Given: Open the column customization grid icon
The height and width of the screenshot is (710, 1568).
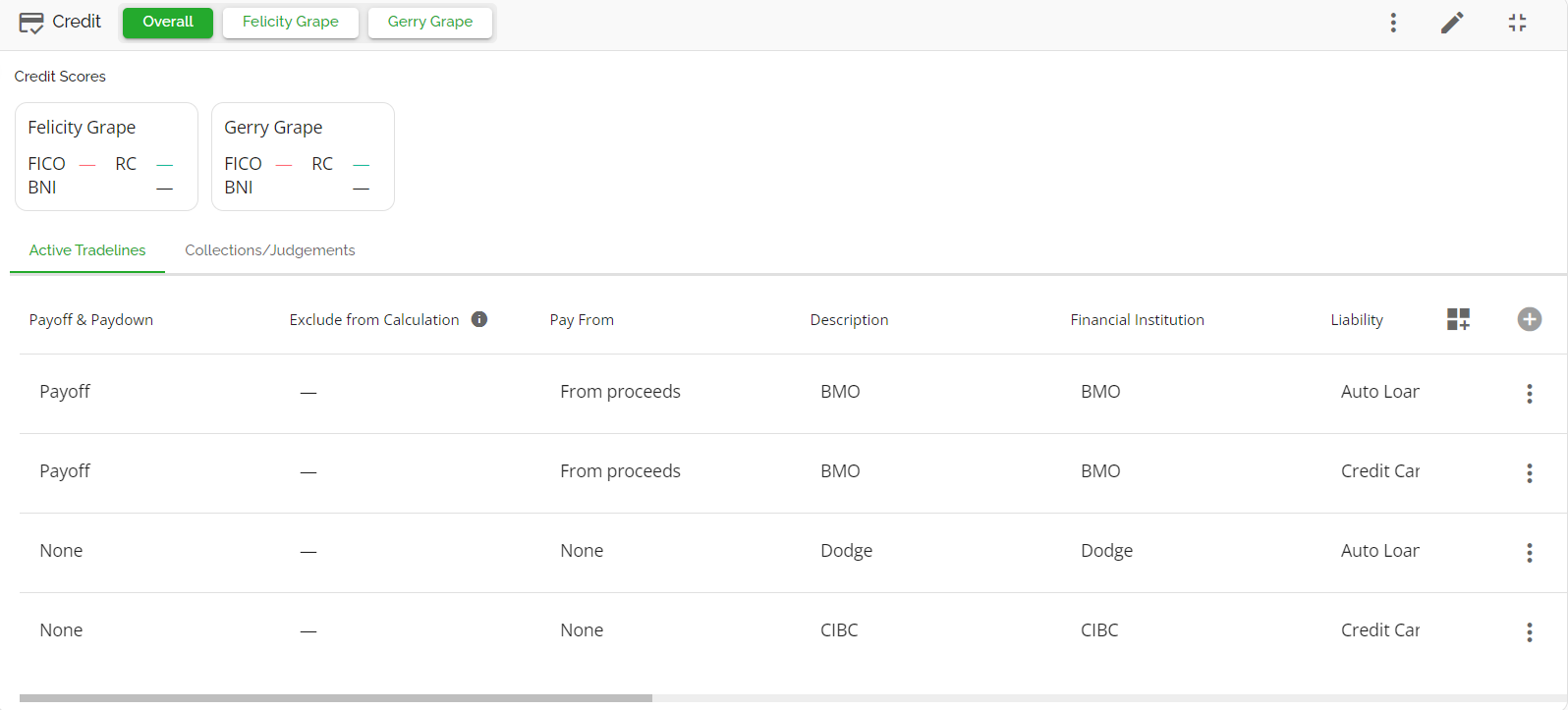Looking at the screenshot, I should coord(1458,319).
